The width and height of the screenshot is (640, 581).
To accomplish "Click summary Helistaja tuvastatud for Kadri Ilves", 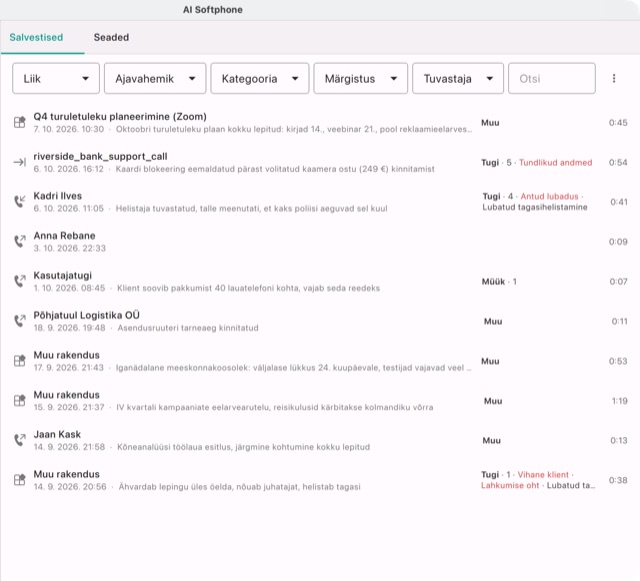I will coord(251,209).
